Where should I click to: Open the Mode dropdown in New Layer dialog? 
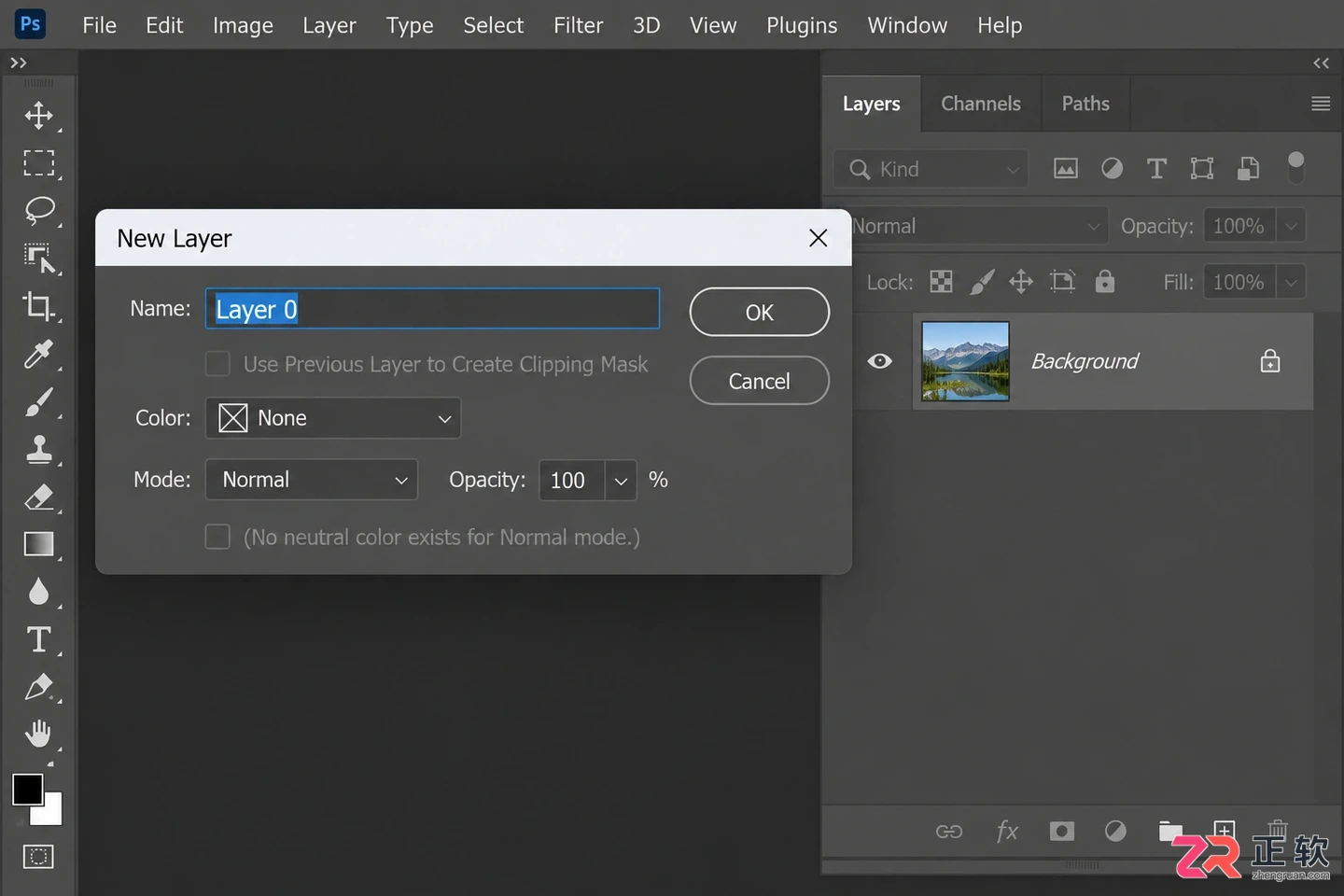(x=312, y=480)
